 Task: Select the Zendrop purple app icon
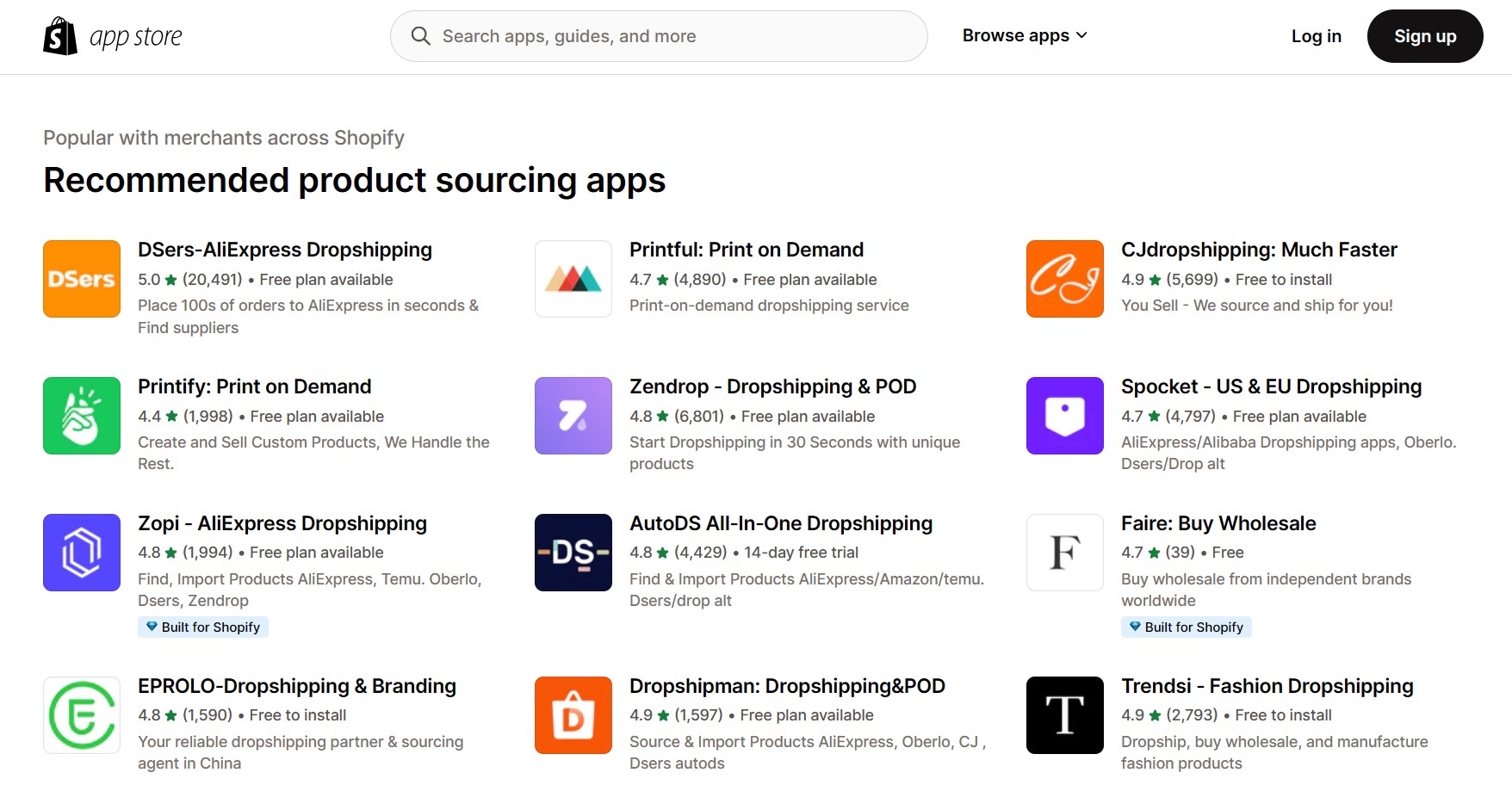point(573,416)
